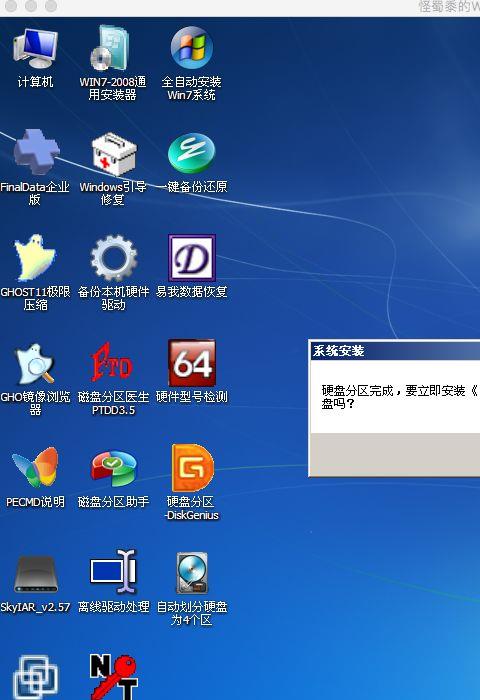
Task: Select the overlapping-windows icon at bottom left
Action: (36, 677)
